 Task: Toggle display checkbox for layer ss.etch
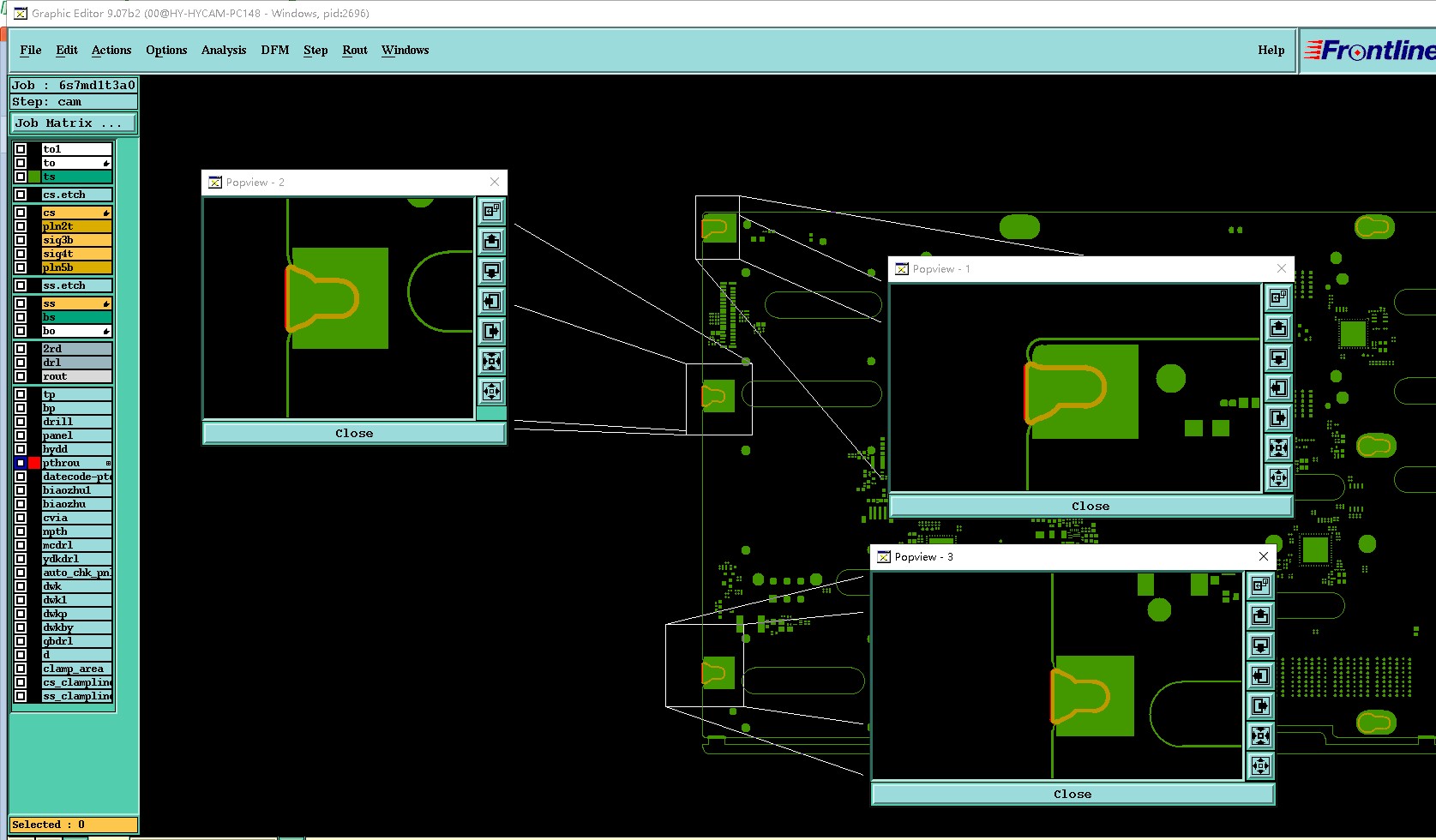(x=21, y=285)
